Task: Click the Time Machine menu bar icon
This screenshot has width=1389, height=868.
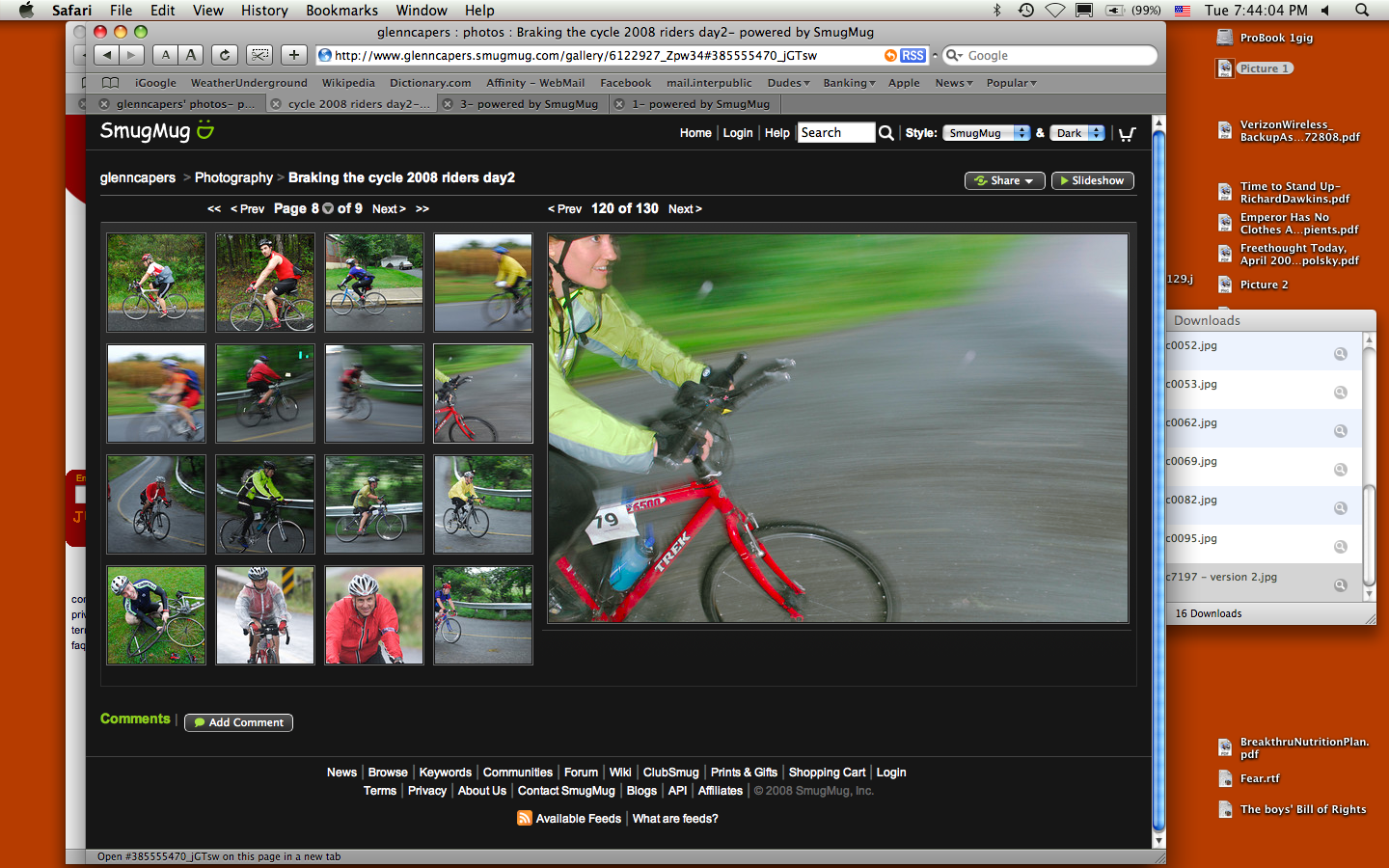Action: coord(1026,10)
